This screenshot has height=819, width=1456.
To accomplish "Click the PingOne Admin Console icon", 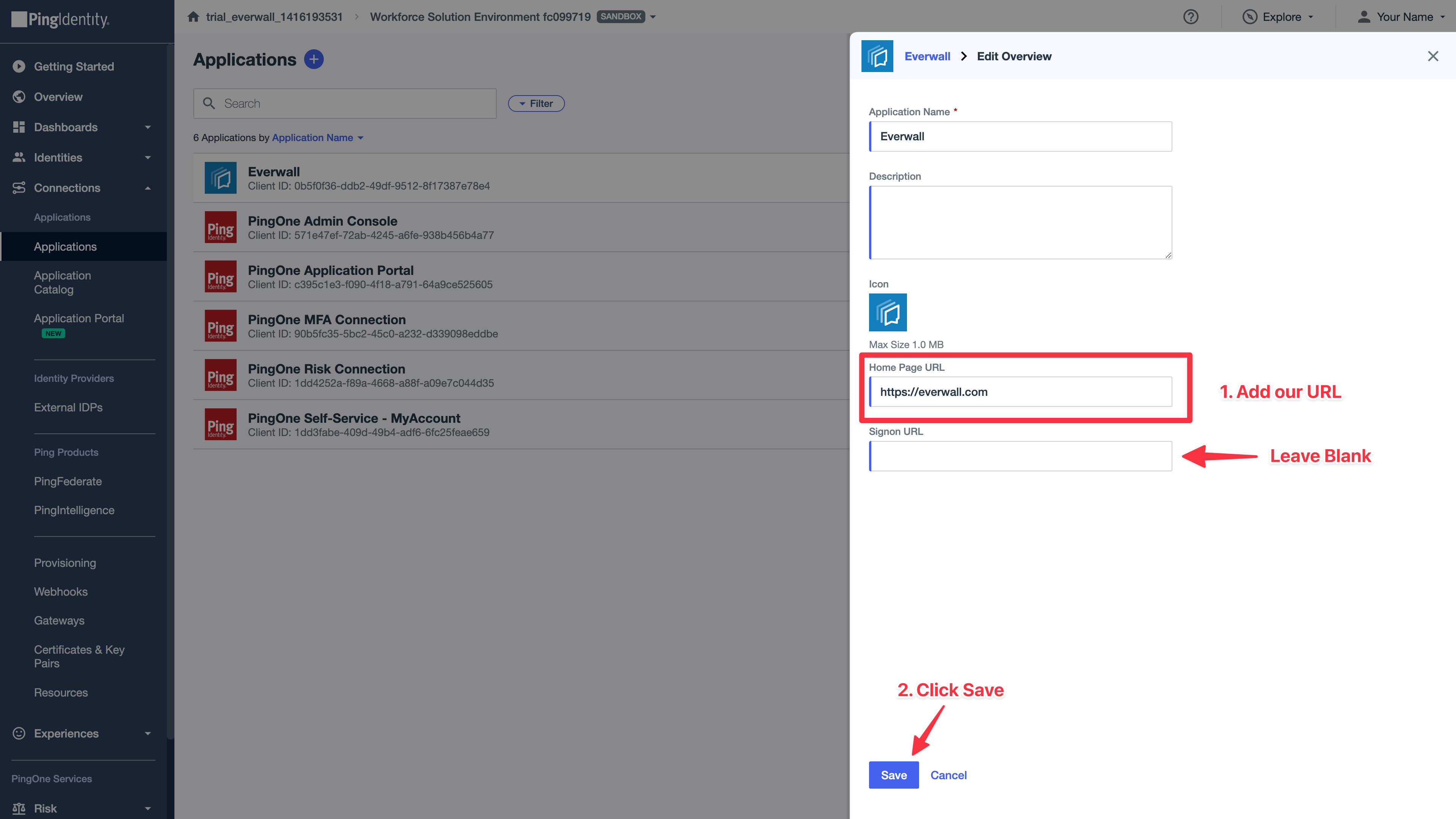I will (x=220, y=227).
